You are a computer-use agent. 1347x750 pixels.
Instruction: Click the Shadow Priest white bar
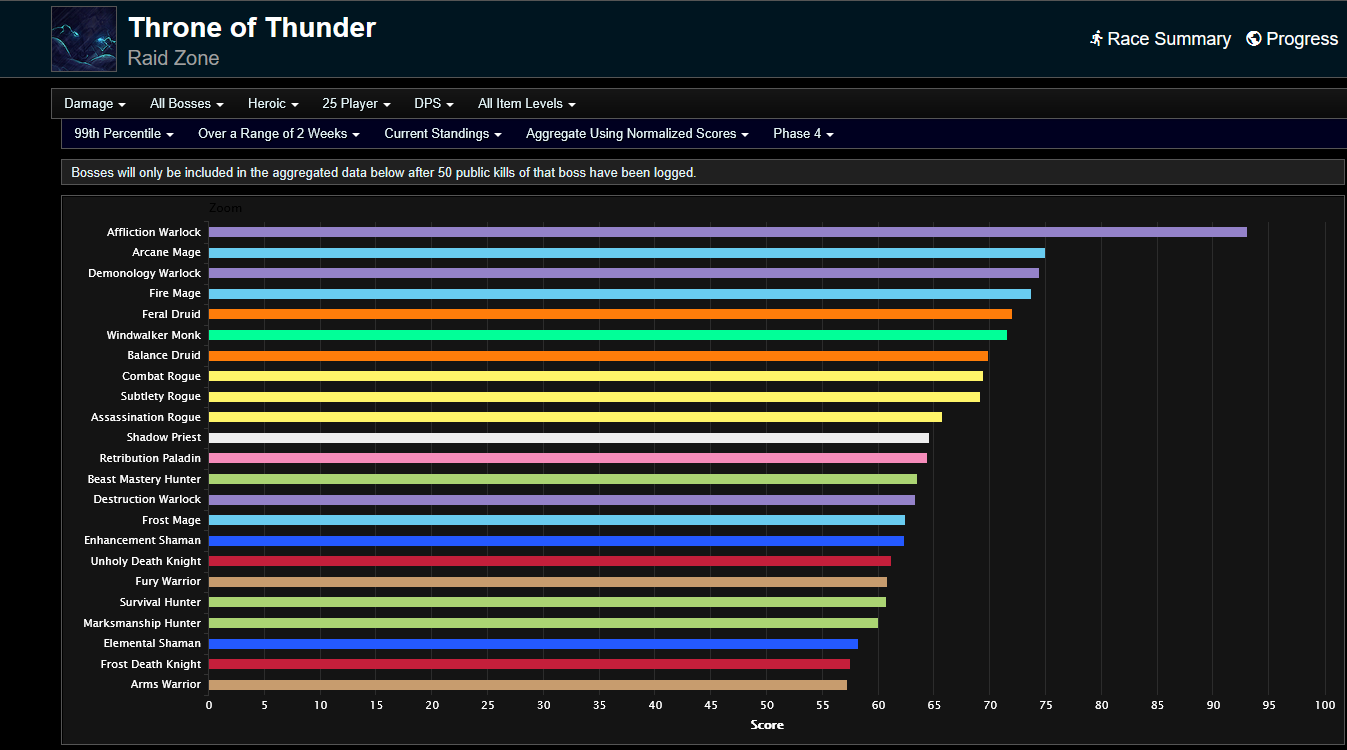pyautogui.click(x=569, y=438)
